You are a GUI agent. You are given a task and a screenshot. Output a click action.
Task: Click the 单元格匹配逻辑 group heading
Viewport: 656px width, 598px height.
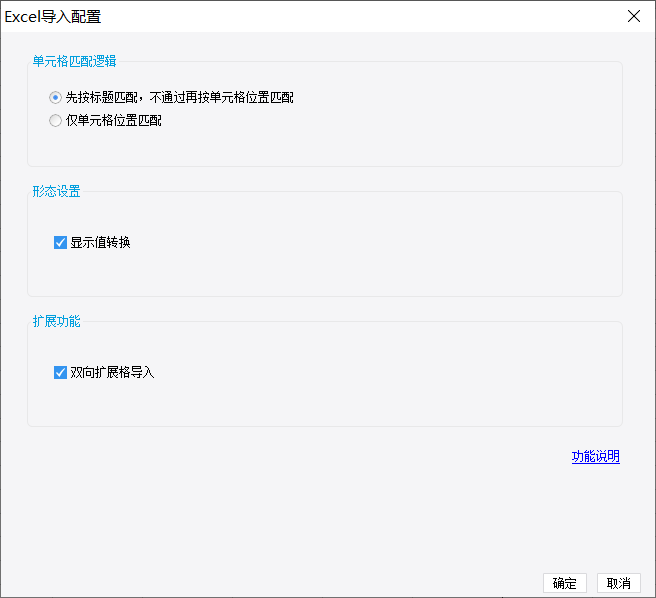pyautogui.click(x=74, y=62)
